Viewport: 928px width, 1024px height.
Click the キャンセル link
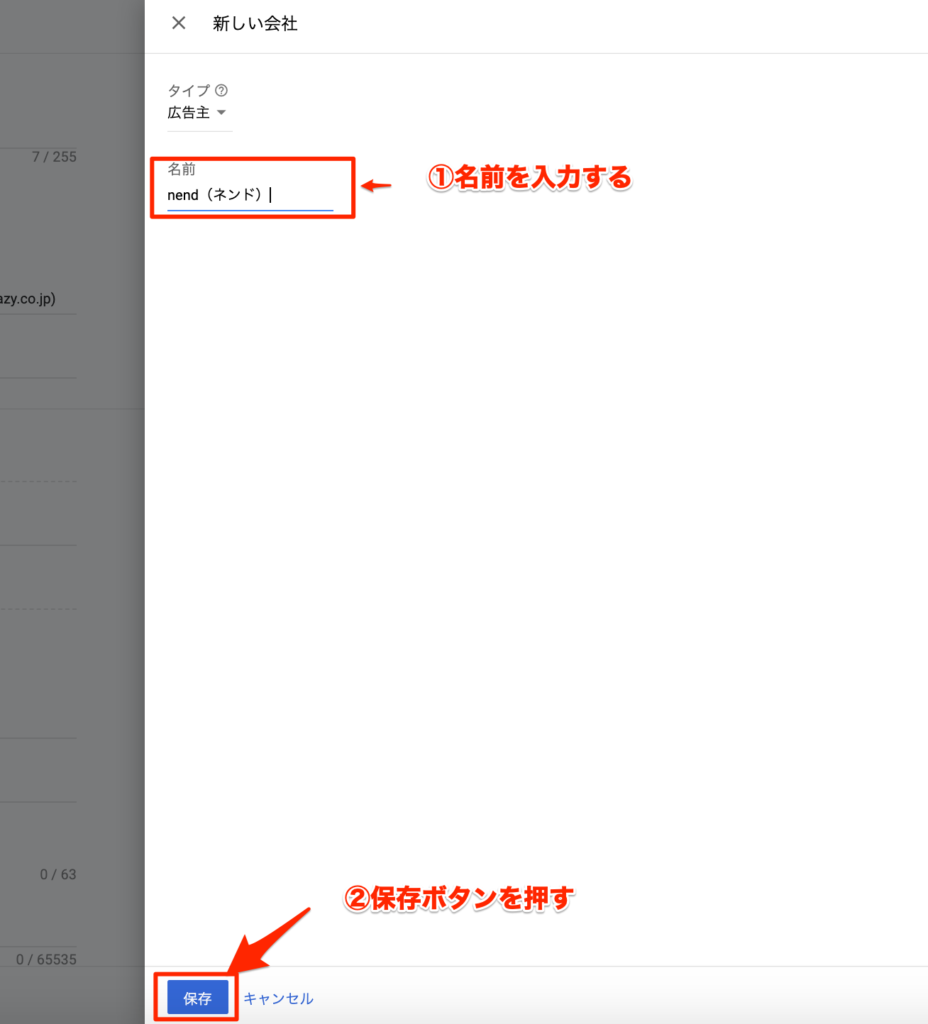pyautogui.click(x=278, y=998)
